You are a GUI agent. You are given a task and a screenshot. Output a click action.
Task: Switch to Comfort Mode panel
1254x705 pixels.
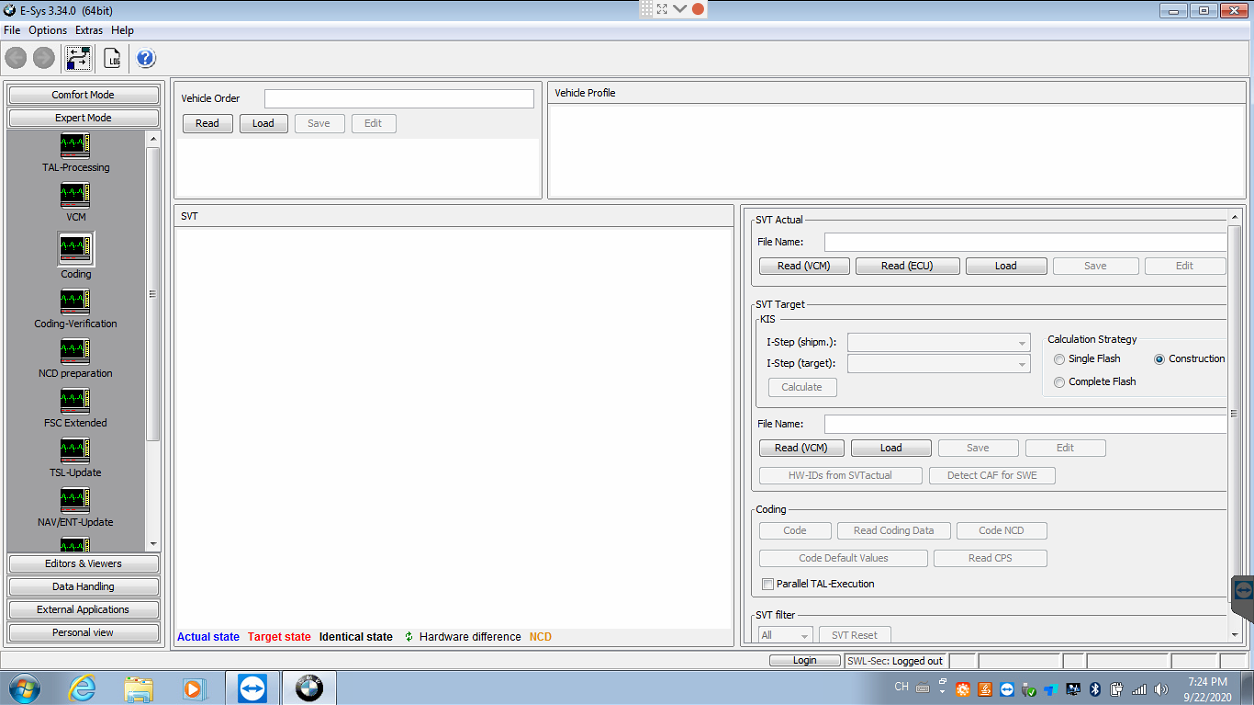[83, 95]
